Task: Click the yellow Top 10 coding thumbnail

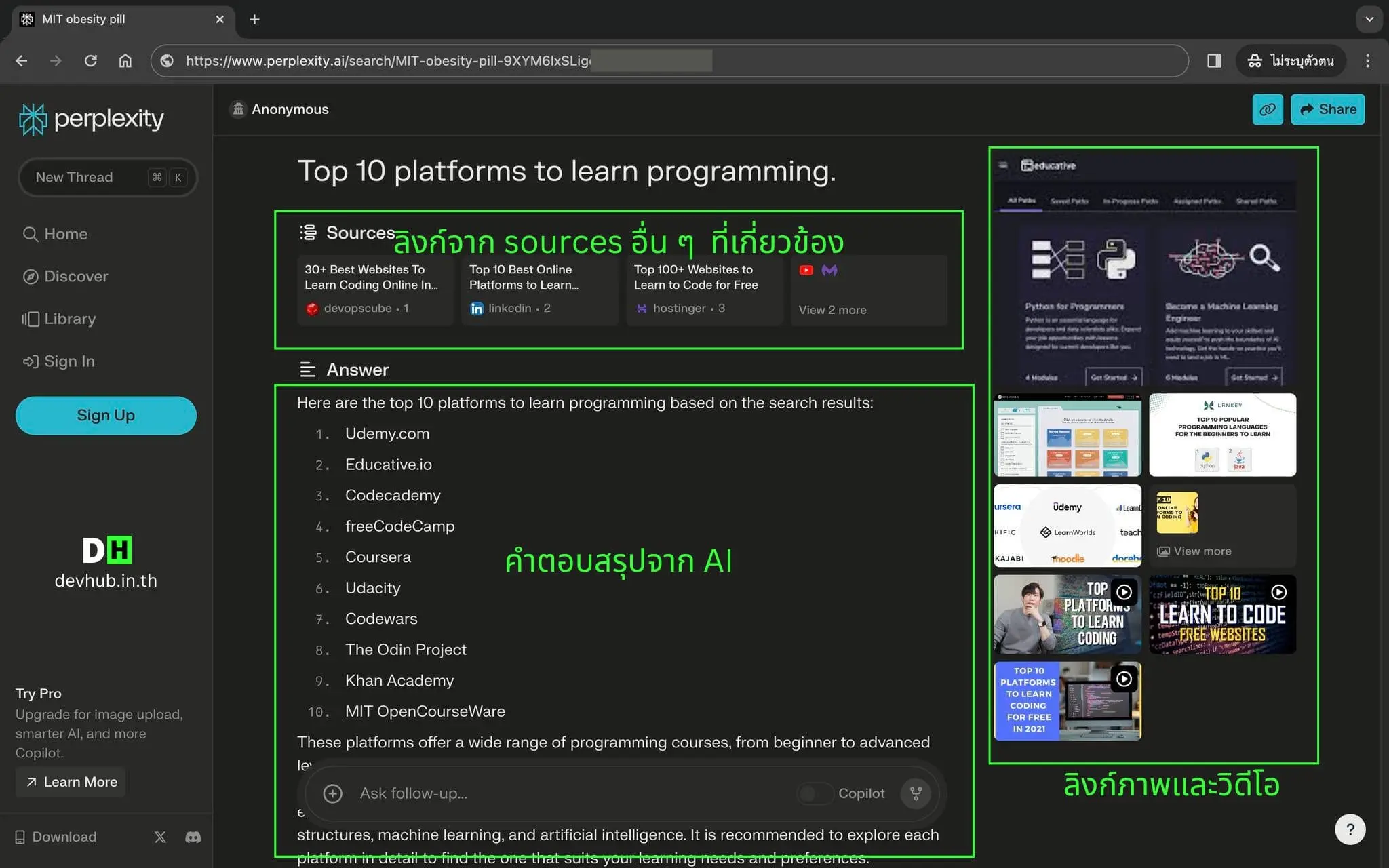Action: click(1177, 512)
